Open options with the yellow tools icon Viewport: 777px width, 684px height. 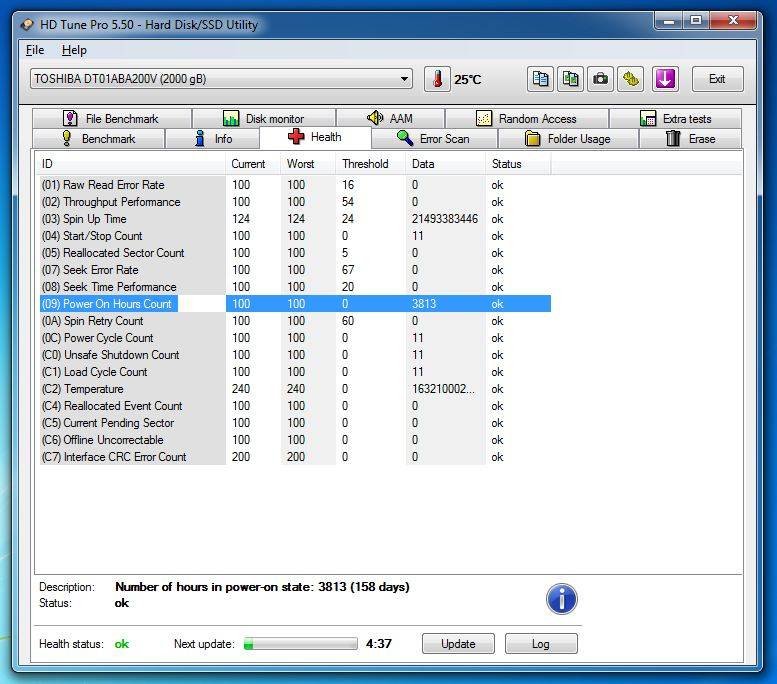(x=631, y=79)
